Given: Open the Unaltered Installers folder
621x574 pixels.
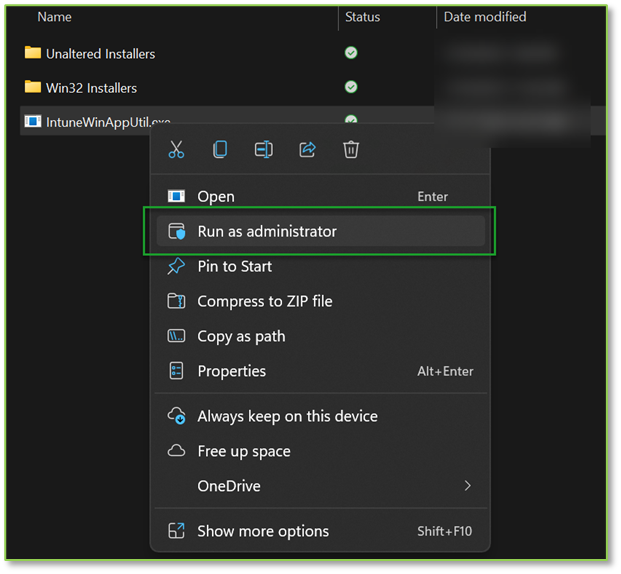Looking at the screenshot, I should click(x=101, y=54).
